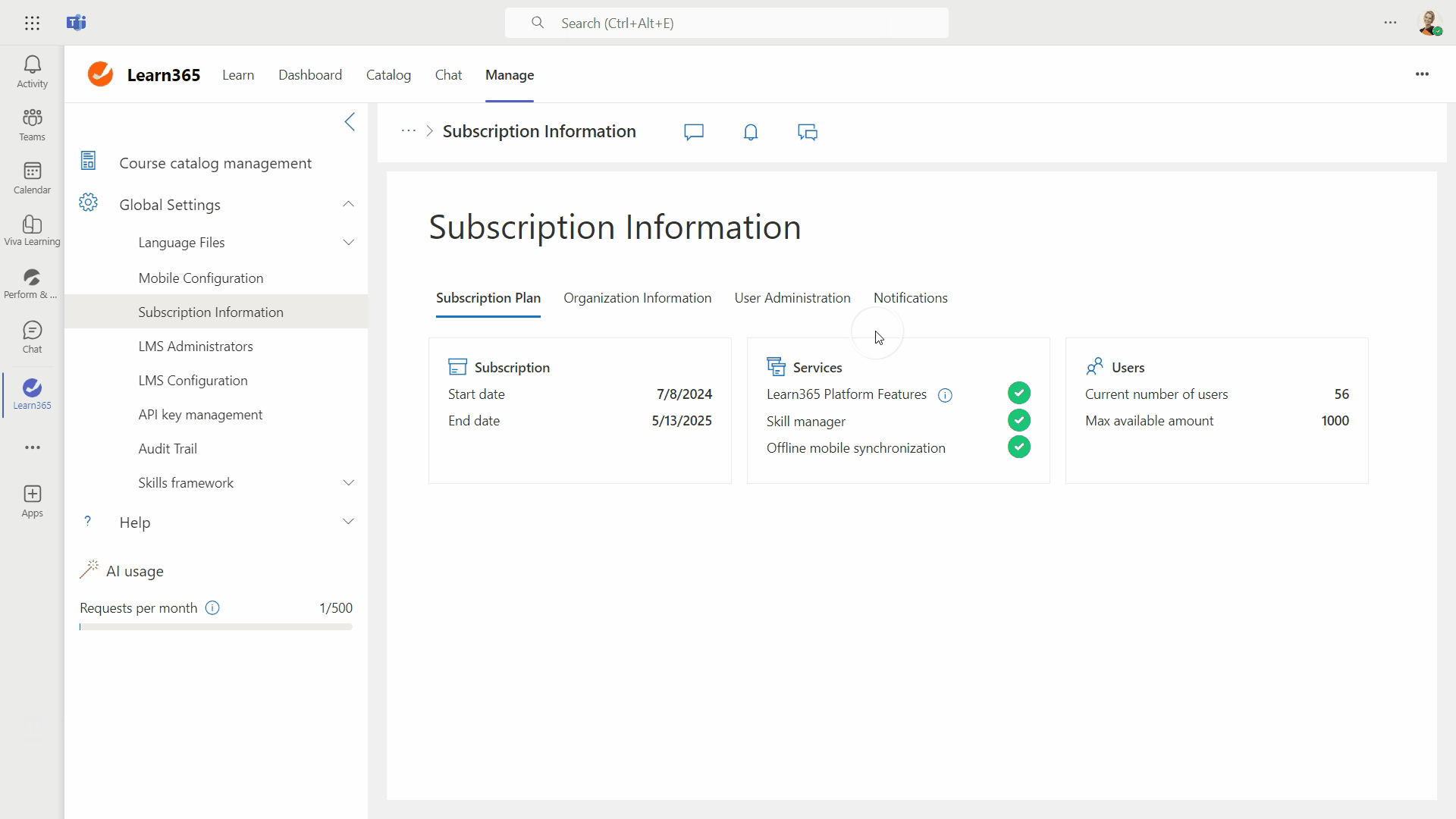Collapse the Global Settings section
Screen dimensions: 1456x819
[348, 205]
